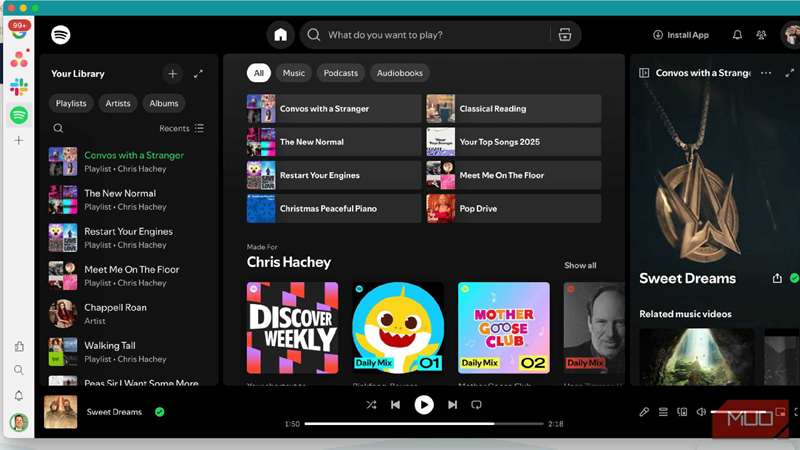The width and height of the screenshot is (800, 450).
Task: Skip to next track
Action: (452, 405)
